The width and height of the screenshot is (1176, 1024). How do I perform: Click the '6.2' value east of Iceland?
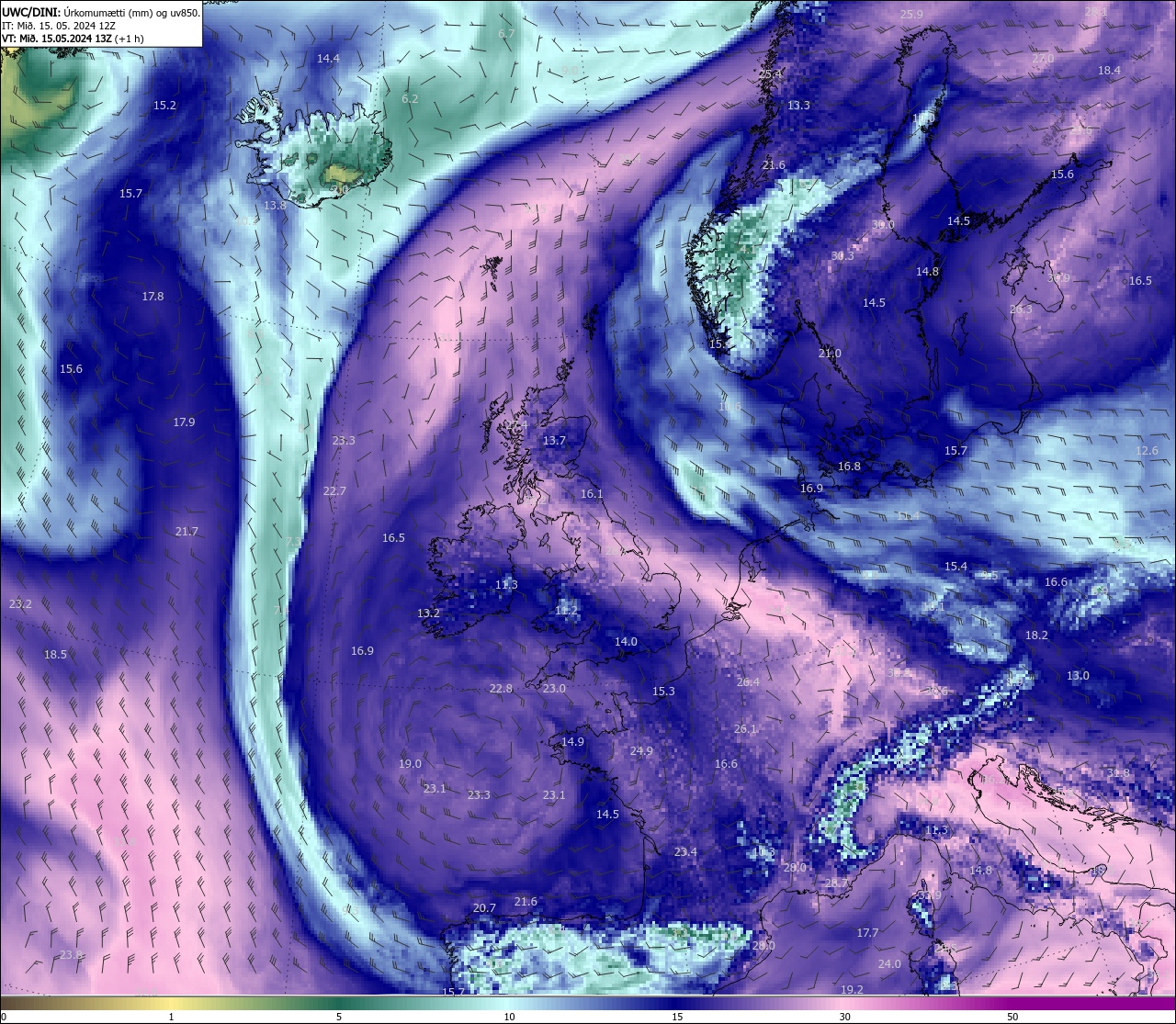tap(410, 98)
